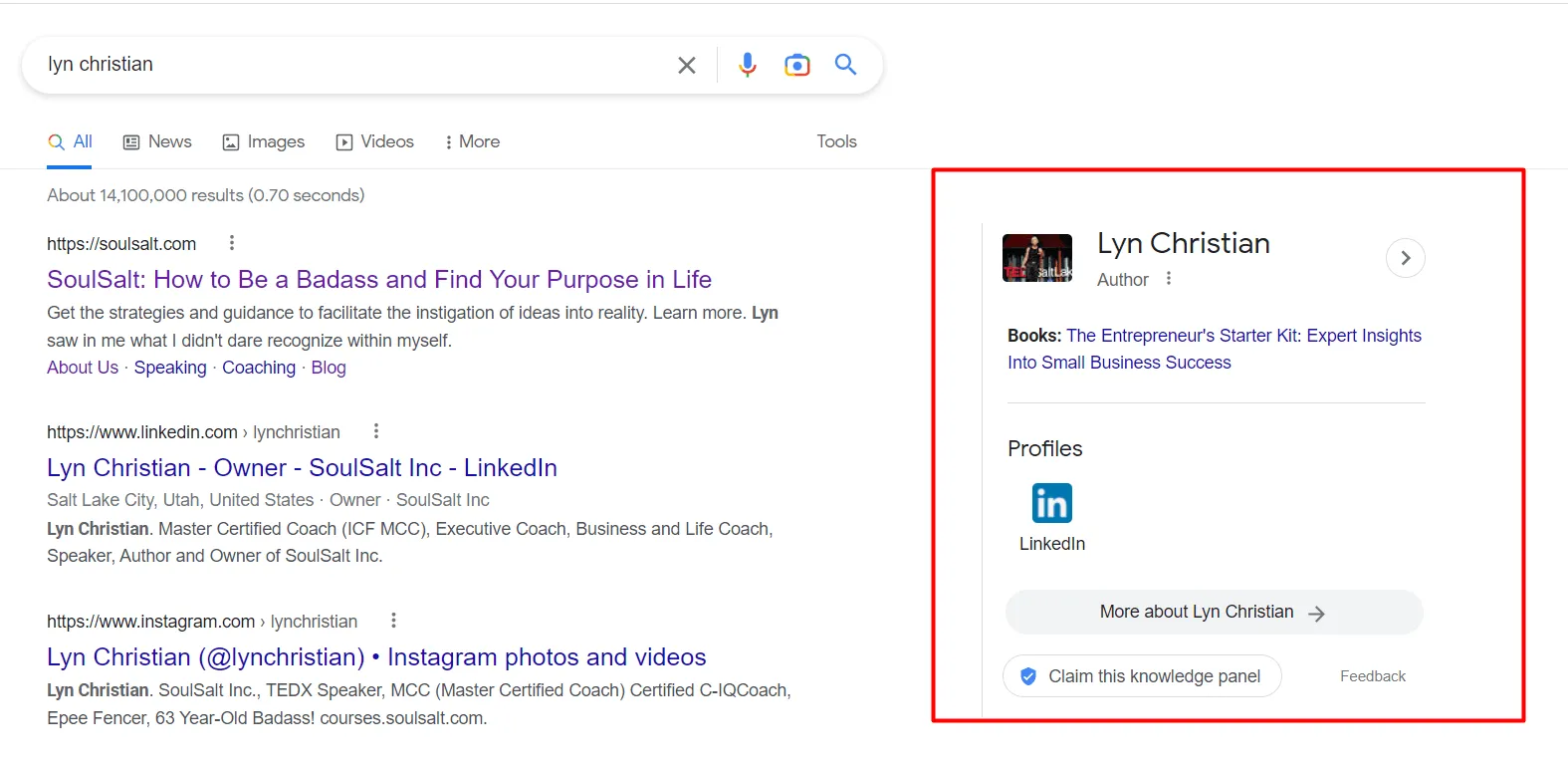Open The Entrepreneur's Starter Kit book link

[x=1215, y=349]
